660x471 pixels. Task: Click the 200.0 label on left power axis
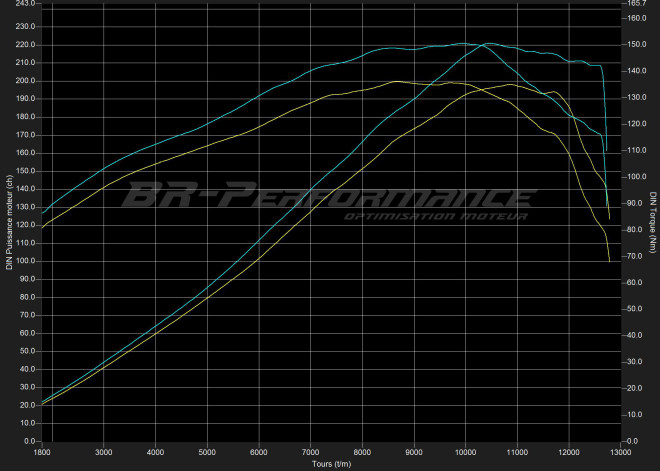(25, 81)
